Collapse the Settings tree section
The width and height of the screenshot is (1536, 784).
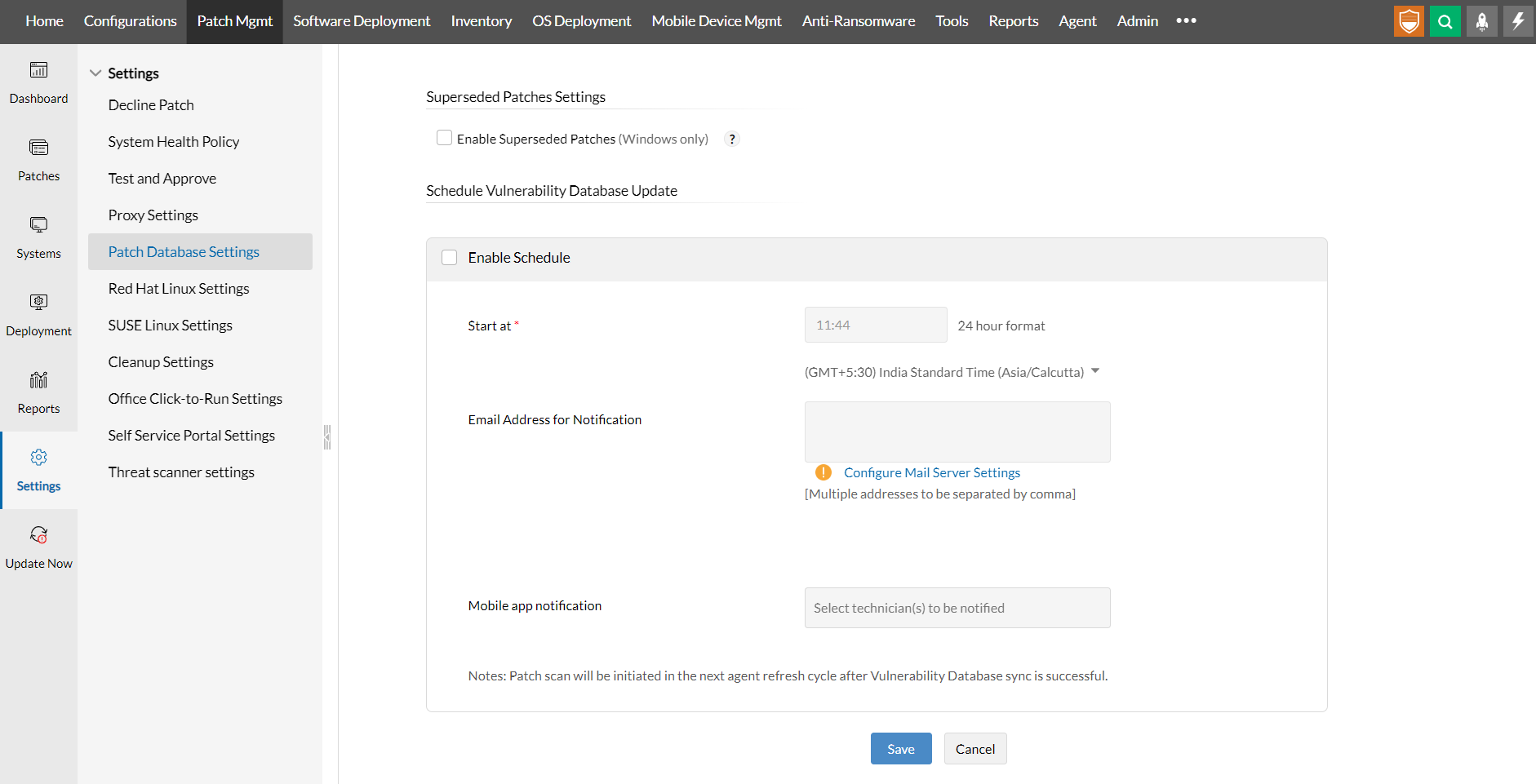[95, 73]
